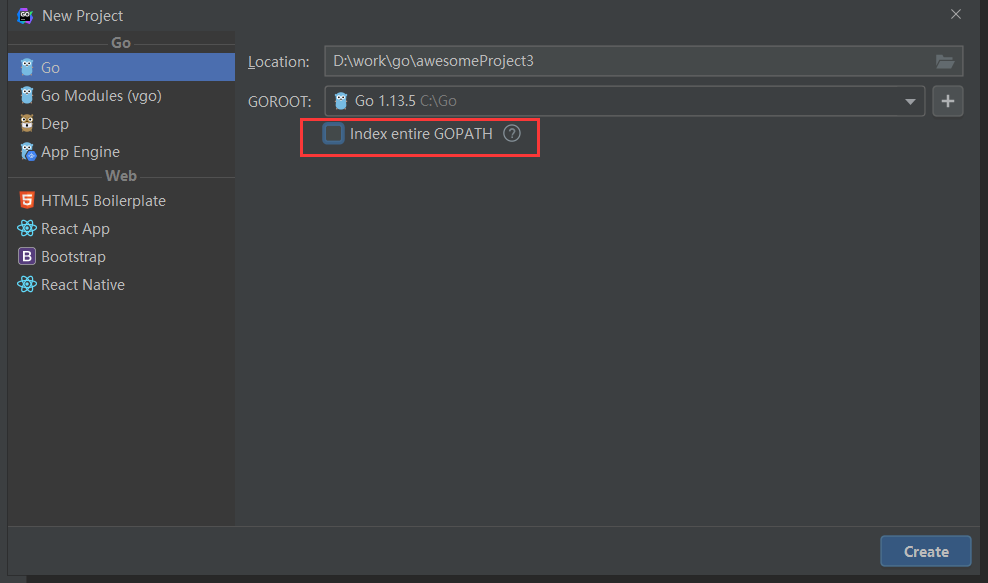This screenshot has height=583, width=988.
Task: Close the New Project dialog
Action: point(955,14)
